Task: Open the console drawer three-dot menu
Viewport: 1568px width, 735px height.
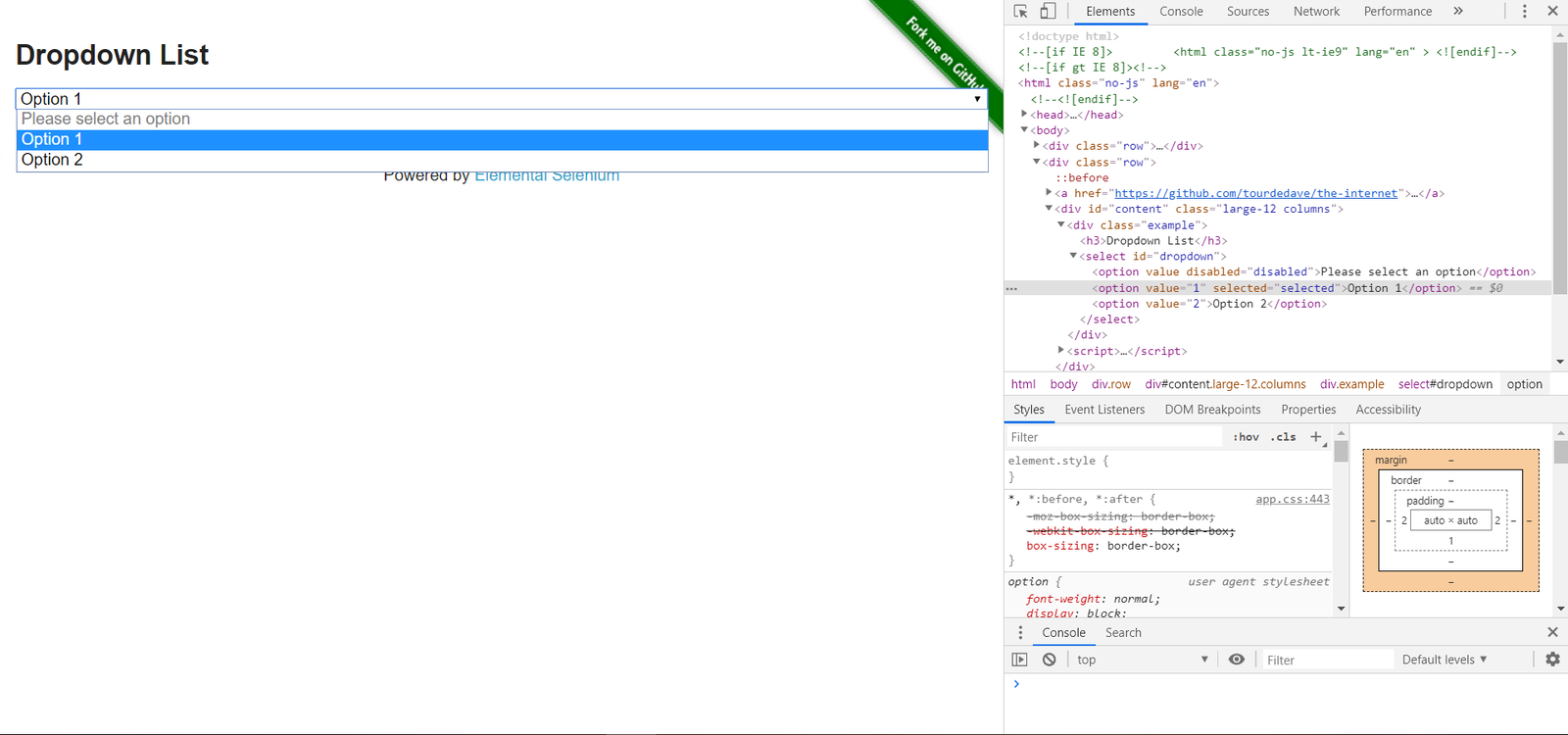Action: (x=1020, y=633)
